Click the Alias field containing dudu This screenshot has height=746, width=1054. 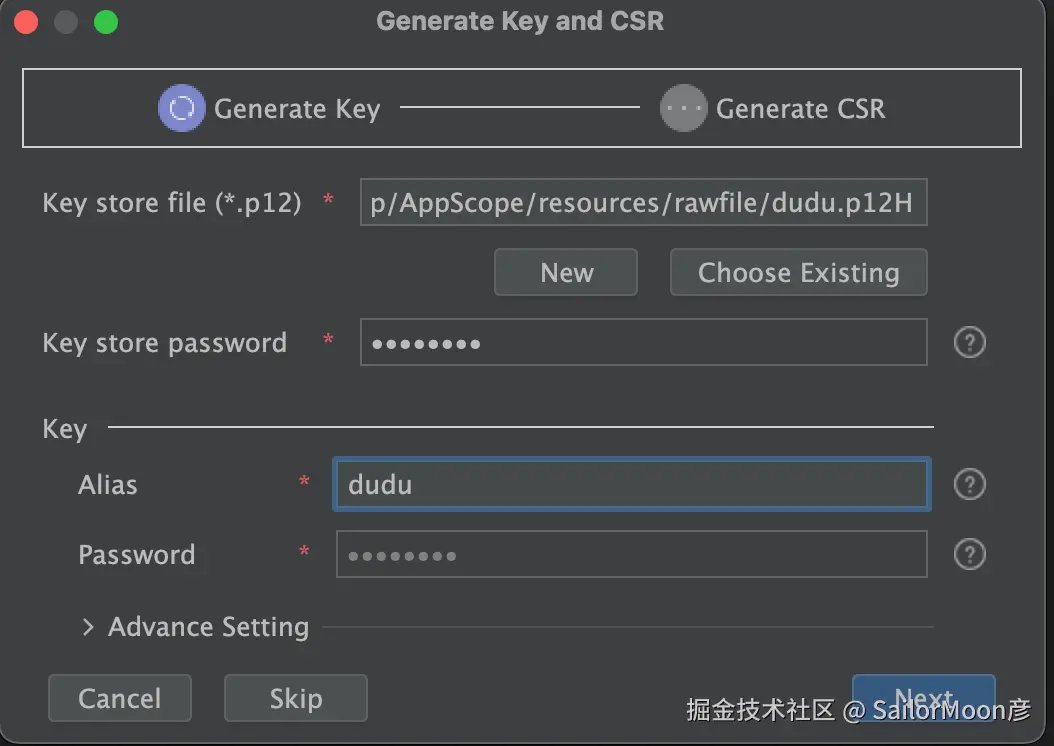tap(631, 485)
